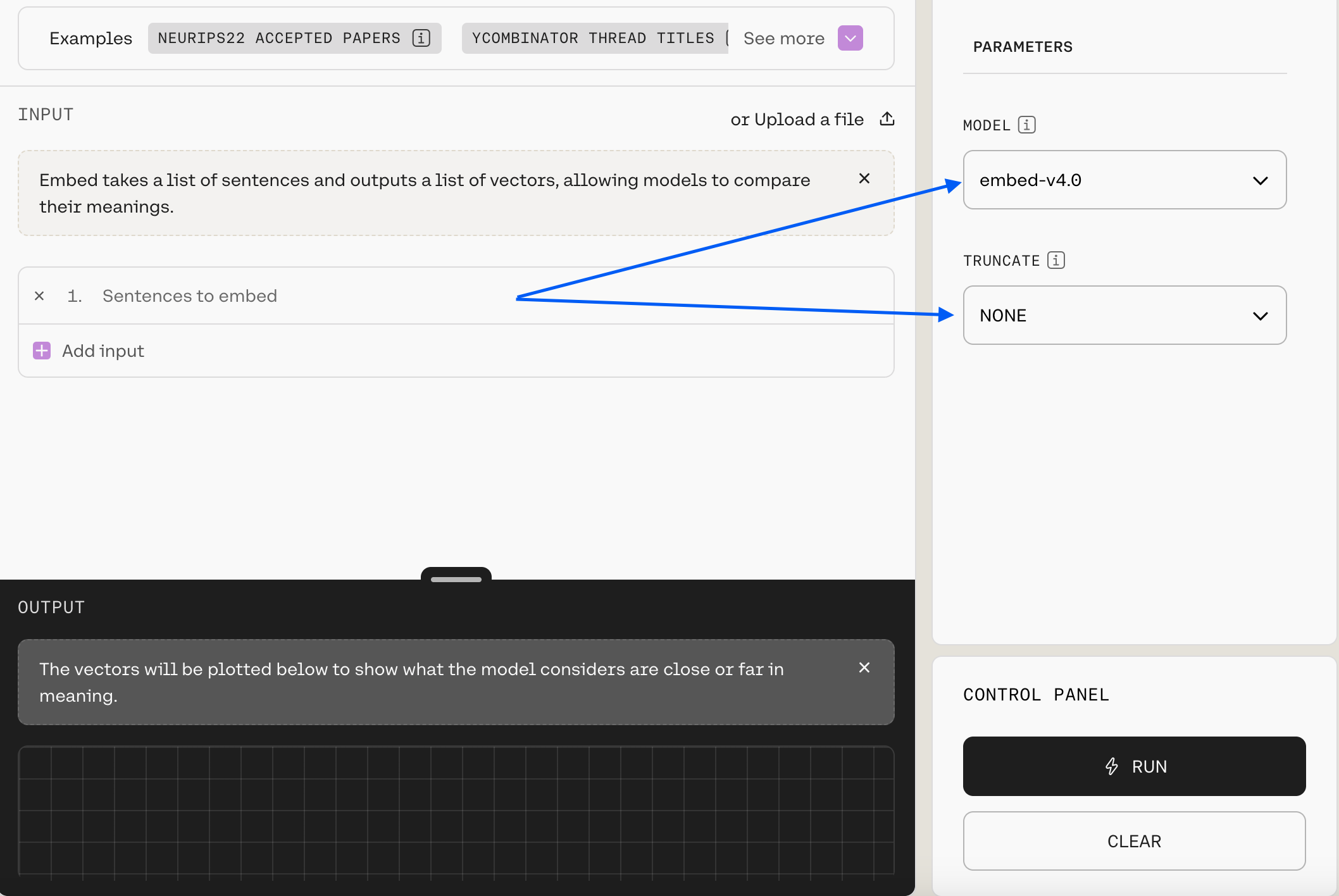Click the purple plus Add input icon
1339x896 pixels.
click(42, 351)
